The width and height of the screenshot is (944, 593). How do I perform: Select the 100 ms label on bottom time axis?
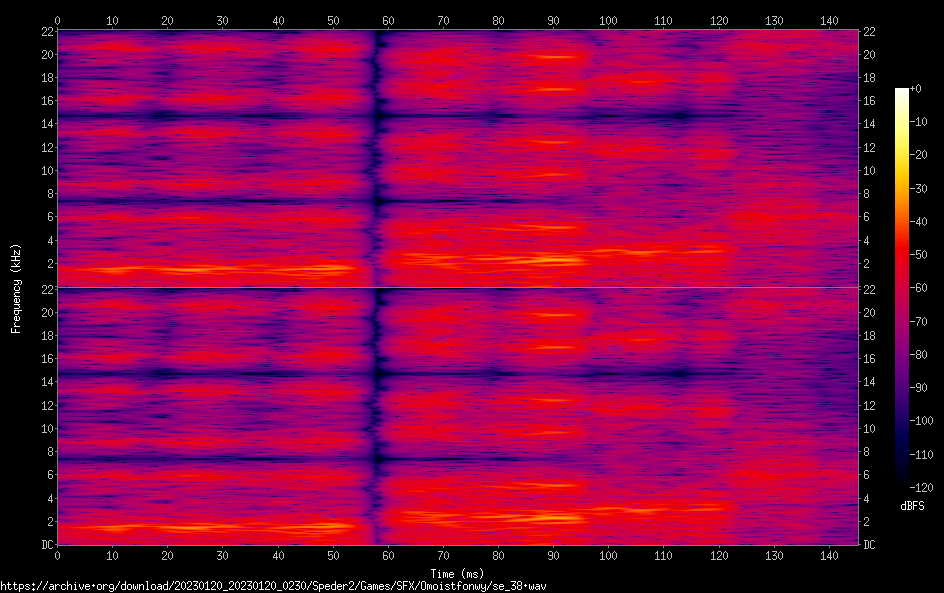click(608, 555)
